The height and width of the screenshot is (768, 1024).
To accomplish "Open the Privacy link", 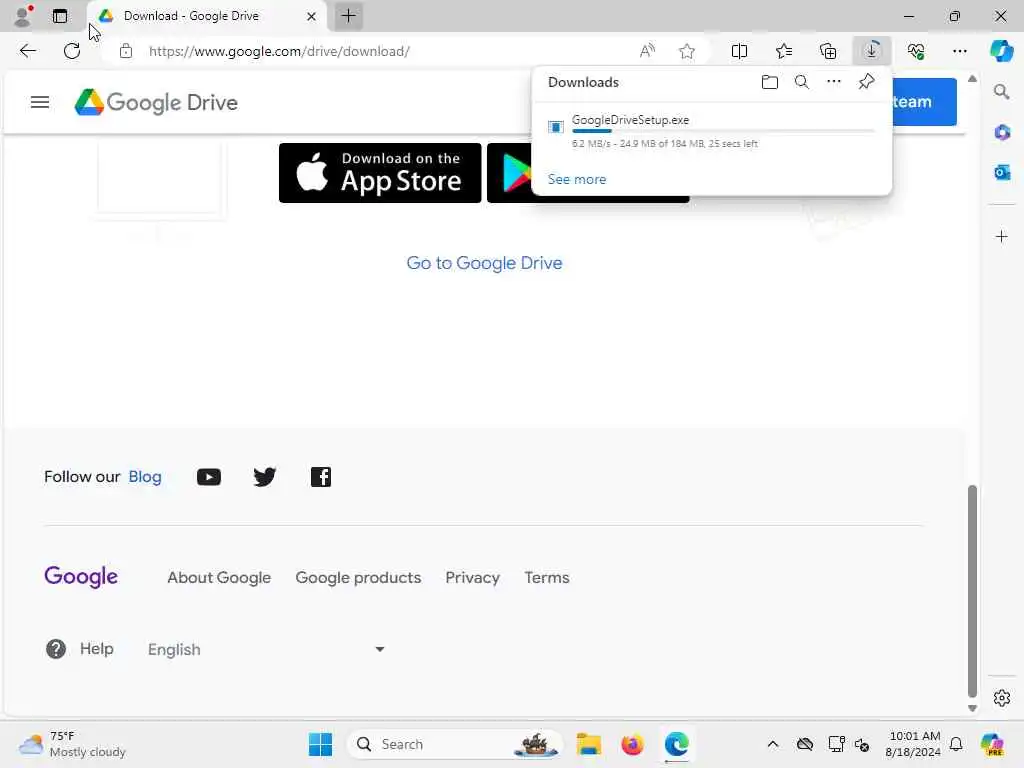I will (x=472, y=577).
